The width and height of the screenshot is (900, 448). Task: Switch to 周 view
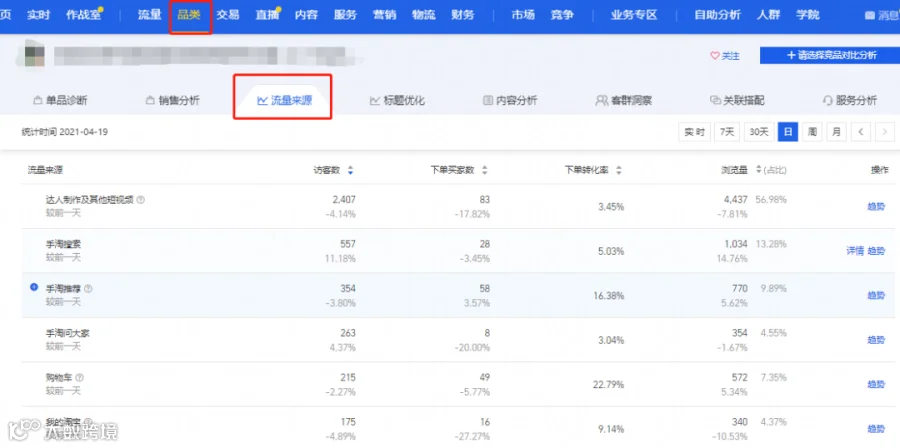[x=812, y=132]
